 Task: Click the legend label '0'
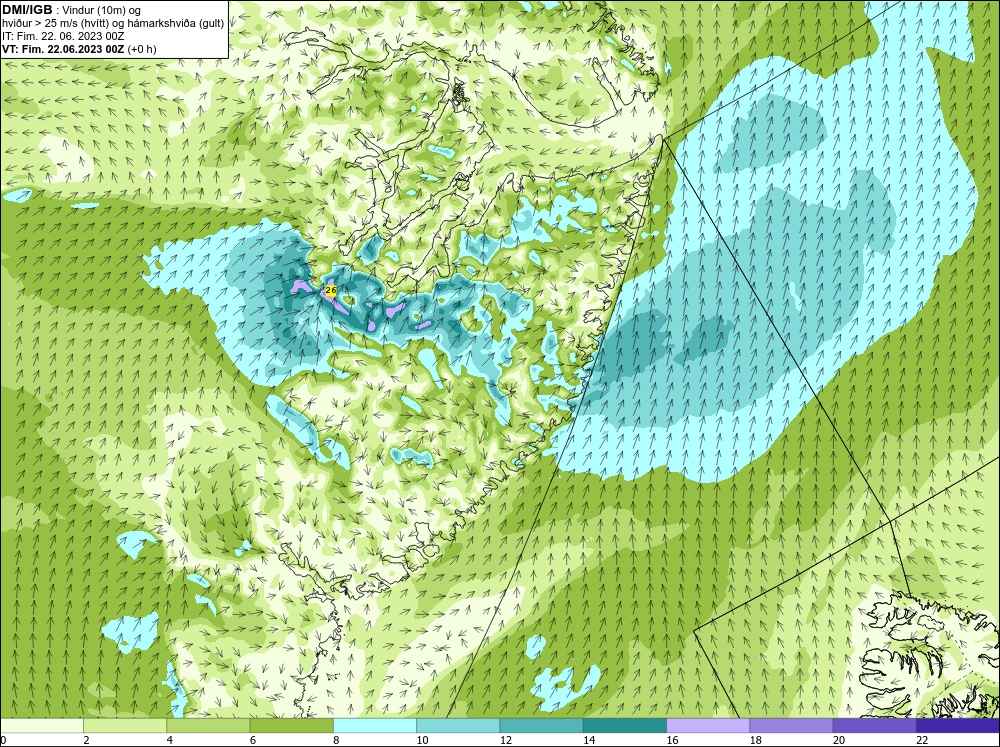click(x=3, y=740)
